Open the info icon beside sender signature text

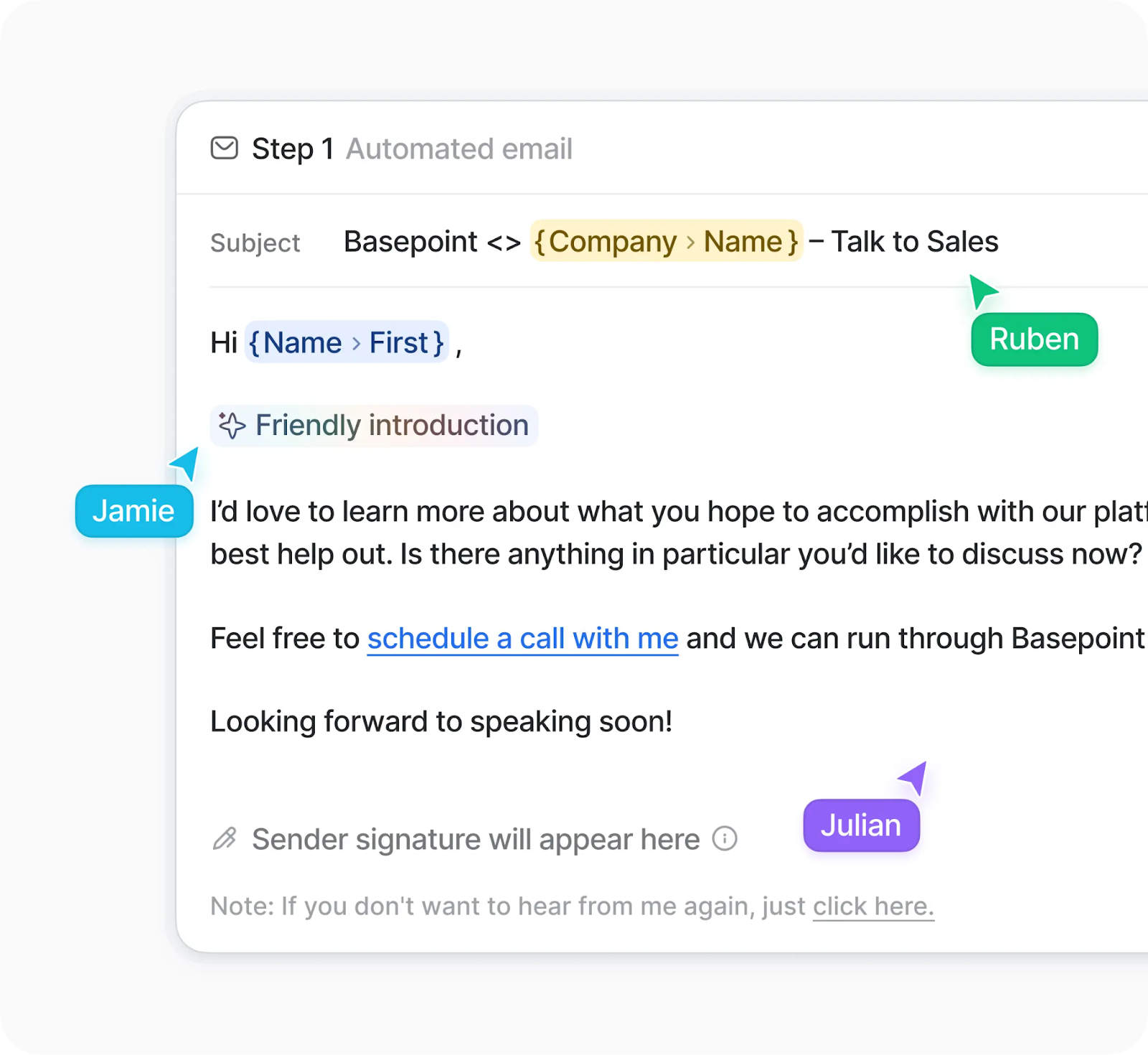coord(725,838)
